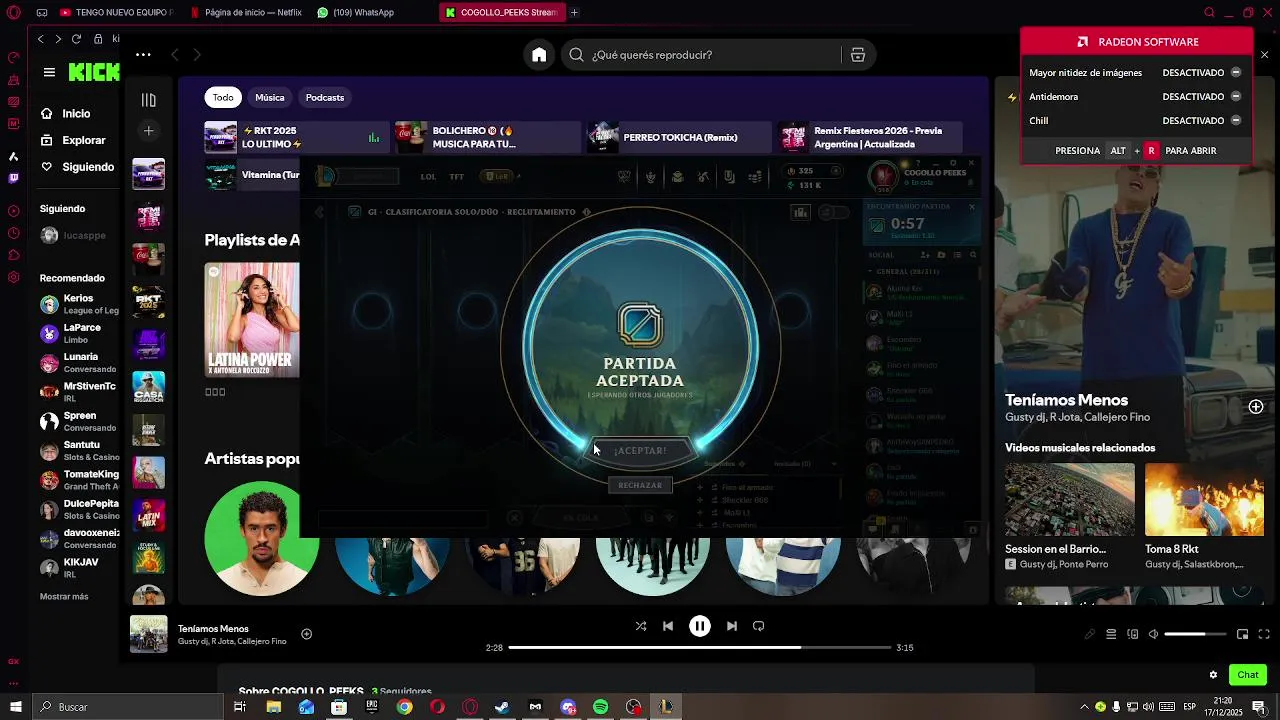Screen dimensions: 1280x720
Task: Open Spotify's three-dot app menu
Action: tap(143, 55)
